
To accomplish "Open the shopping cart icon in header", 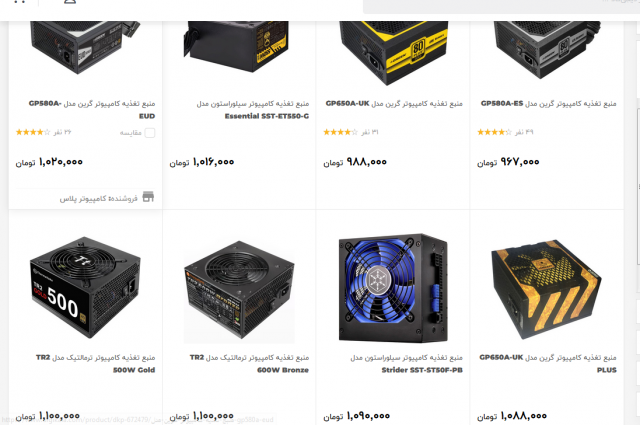I will click(20, 2).
